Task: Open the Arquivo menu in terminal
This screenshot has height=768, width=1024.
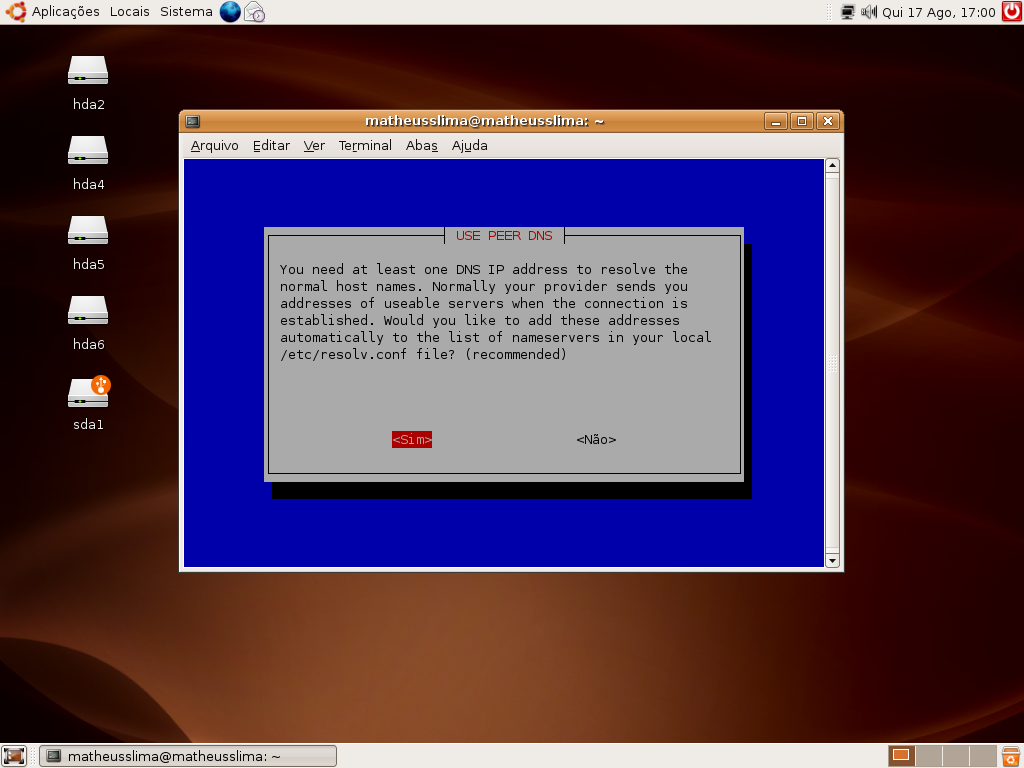Action: [x=214, y=146]
